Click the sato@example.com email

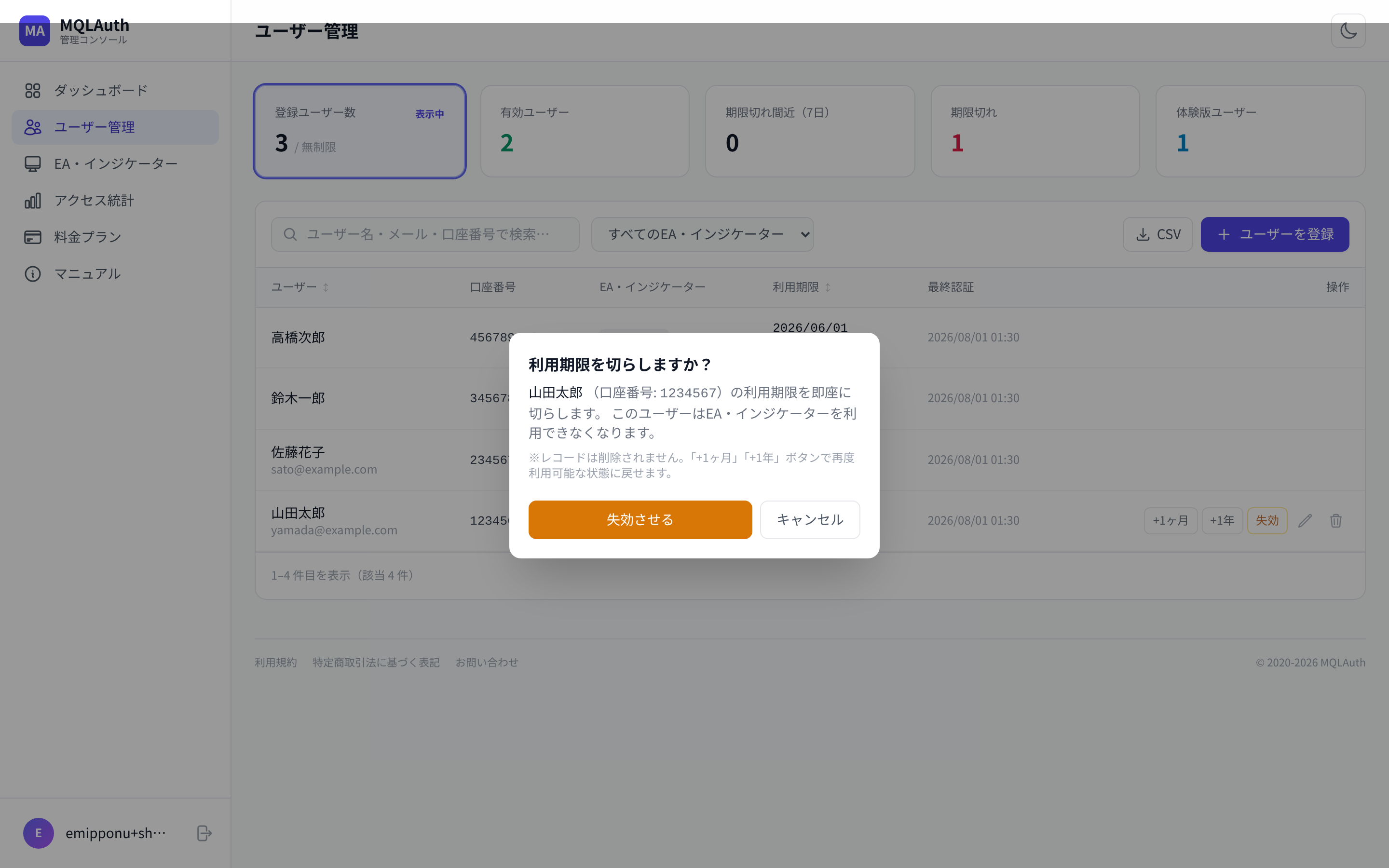click(x=324, y=470)
